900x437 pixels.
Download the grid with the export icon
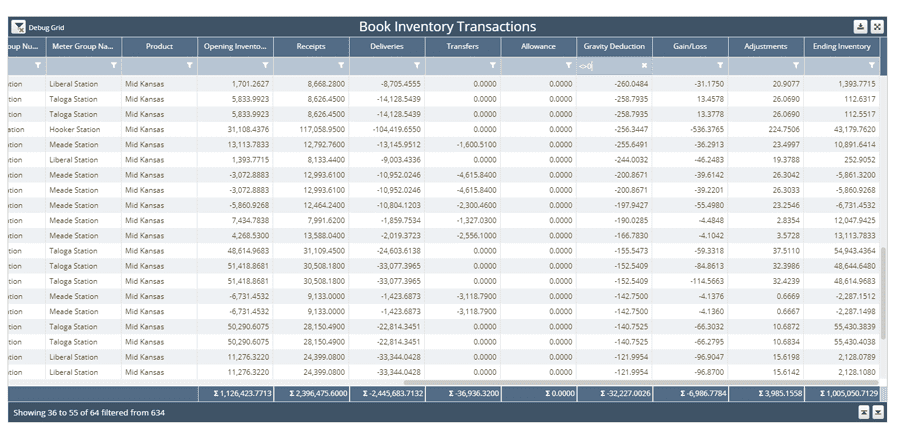coord(860,26)
